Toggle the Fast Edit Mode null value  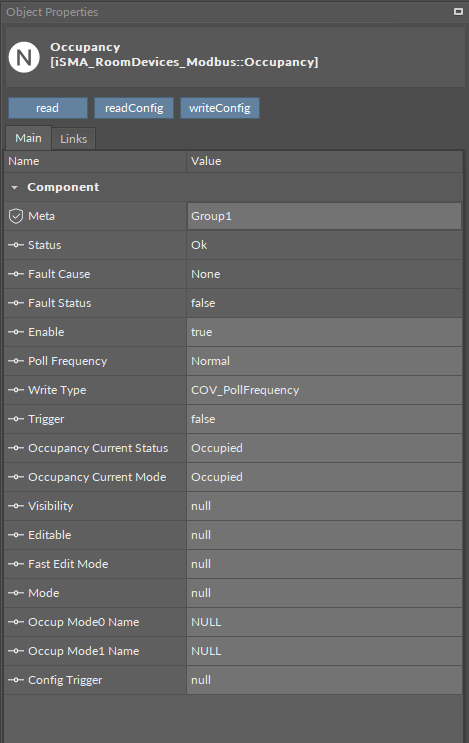(x=325, y=564)
